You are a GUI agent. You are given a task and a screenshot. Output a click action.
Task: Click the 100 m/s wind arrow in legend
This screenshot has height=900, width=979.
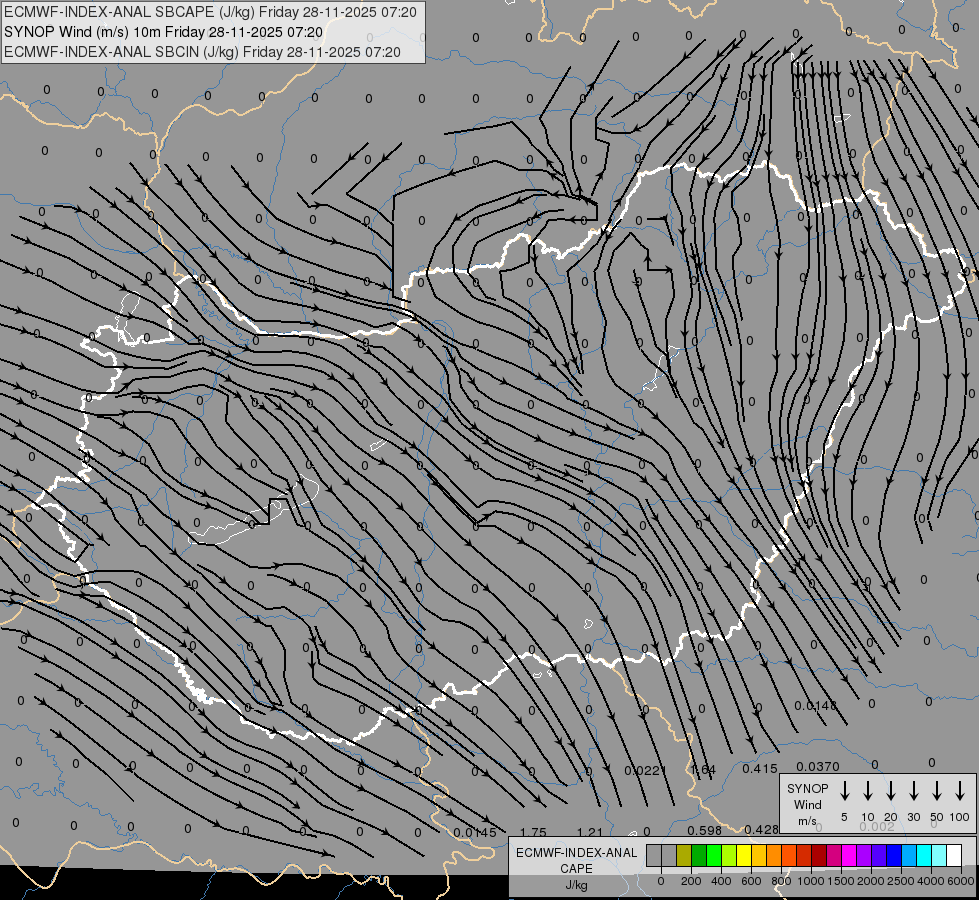[960, 791]
